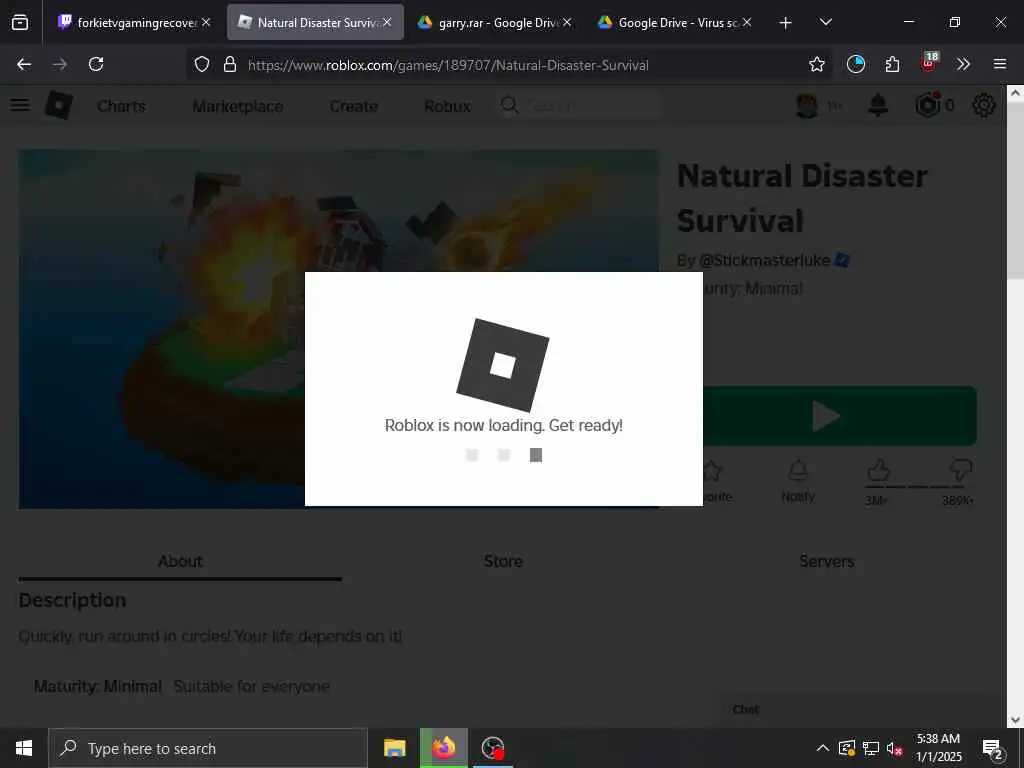Close the garry.rar Google Drive tab
Screen dimensions: 1024x768
point(567,22)
